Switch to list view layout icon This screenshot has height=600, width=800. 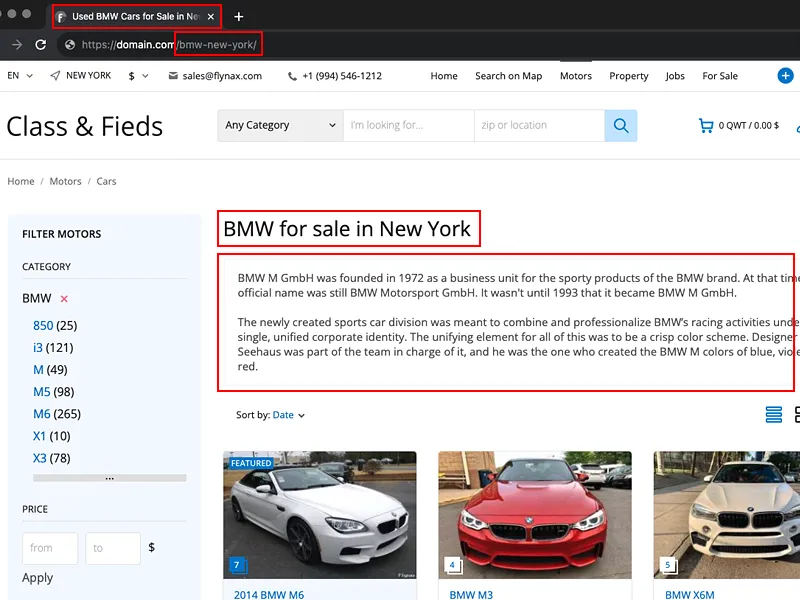(773, 415)
